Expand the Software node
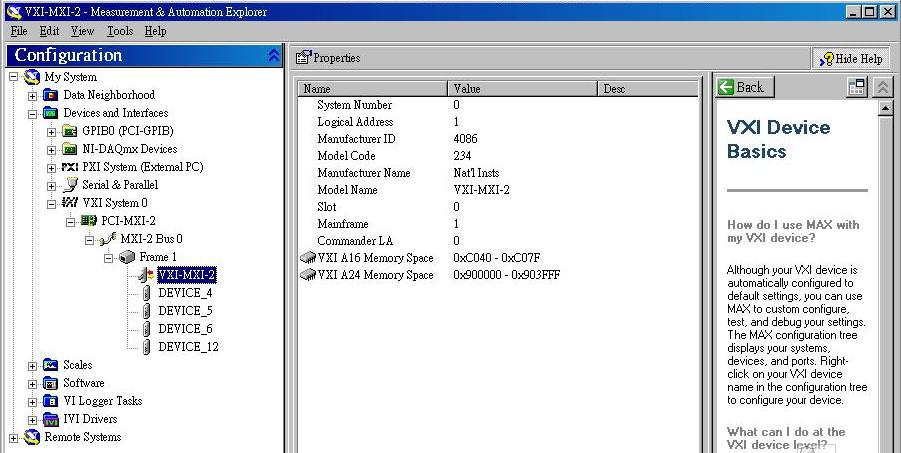901x453 pixels. coord(32,383)
